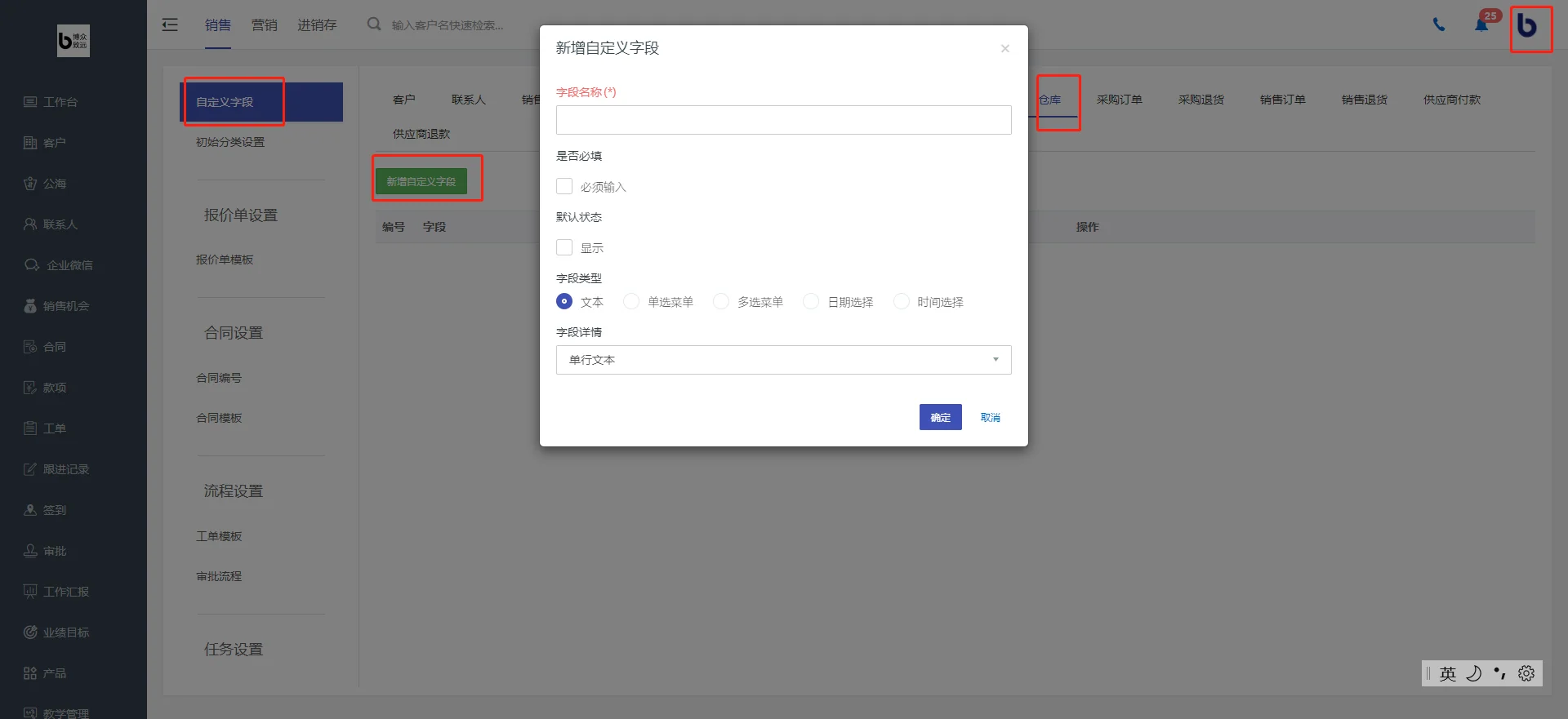Open 联系人 in the sidebar
The height and width of the screenshot is (719, 1568).
pyautogui.click(x=51, y=224)
